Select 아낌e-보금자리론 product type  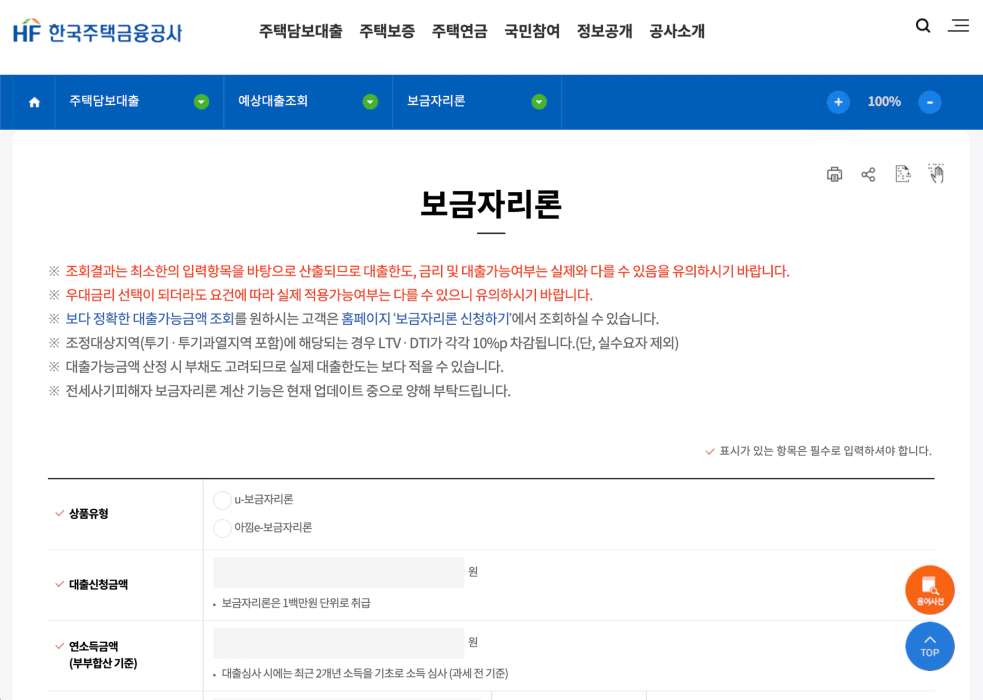coord(222,528)
